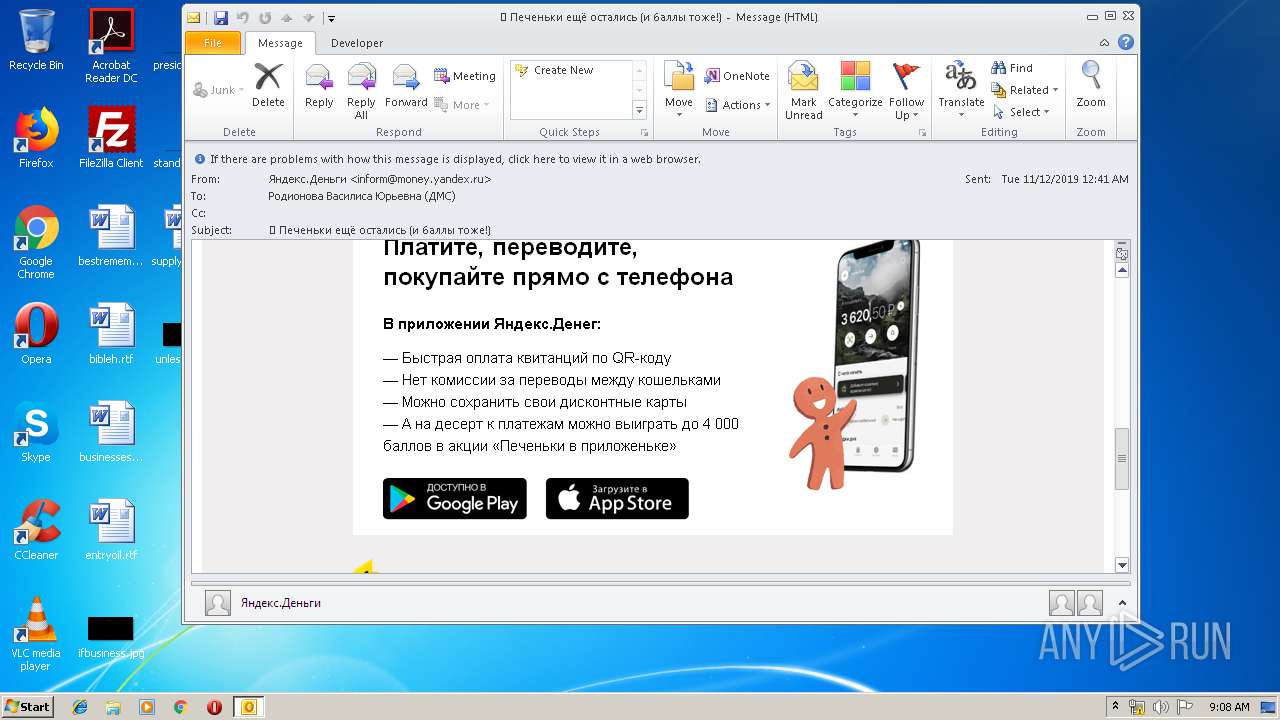Click the message body scrollbar thumb
The width and height of the screenshot is (1280, 720).
coord(1122,458)
